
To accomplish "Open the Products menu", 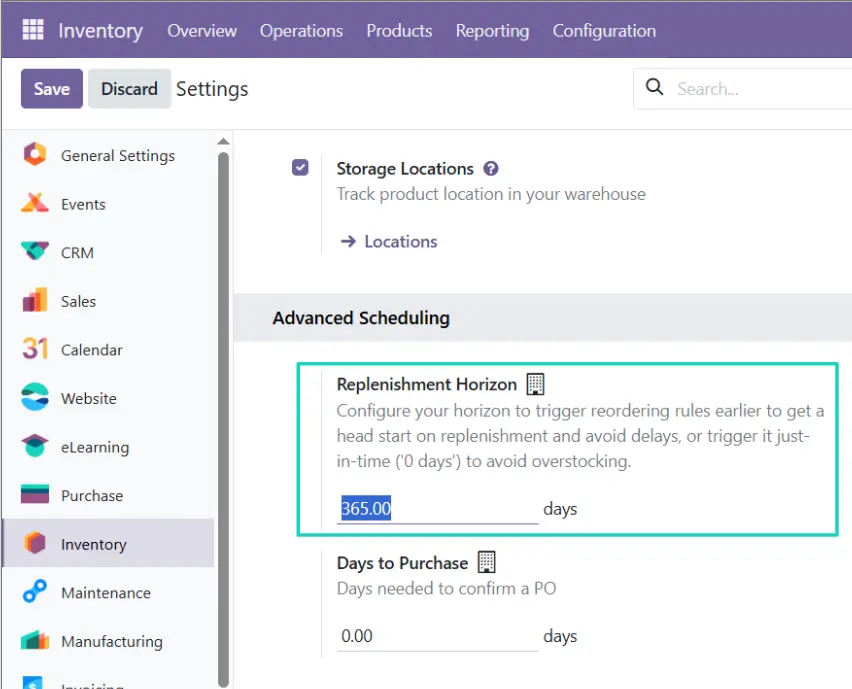I will 399,31.
